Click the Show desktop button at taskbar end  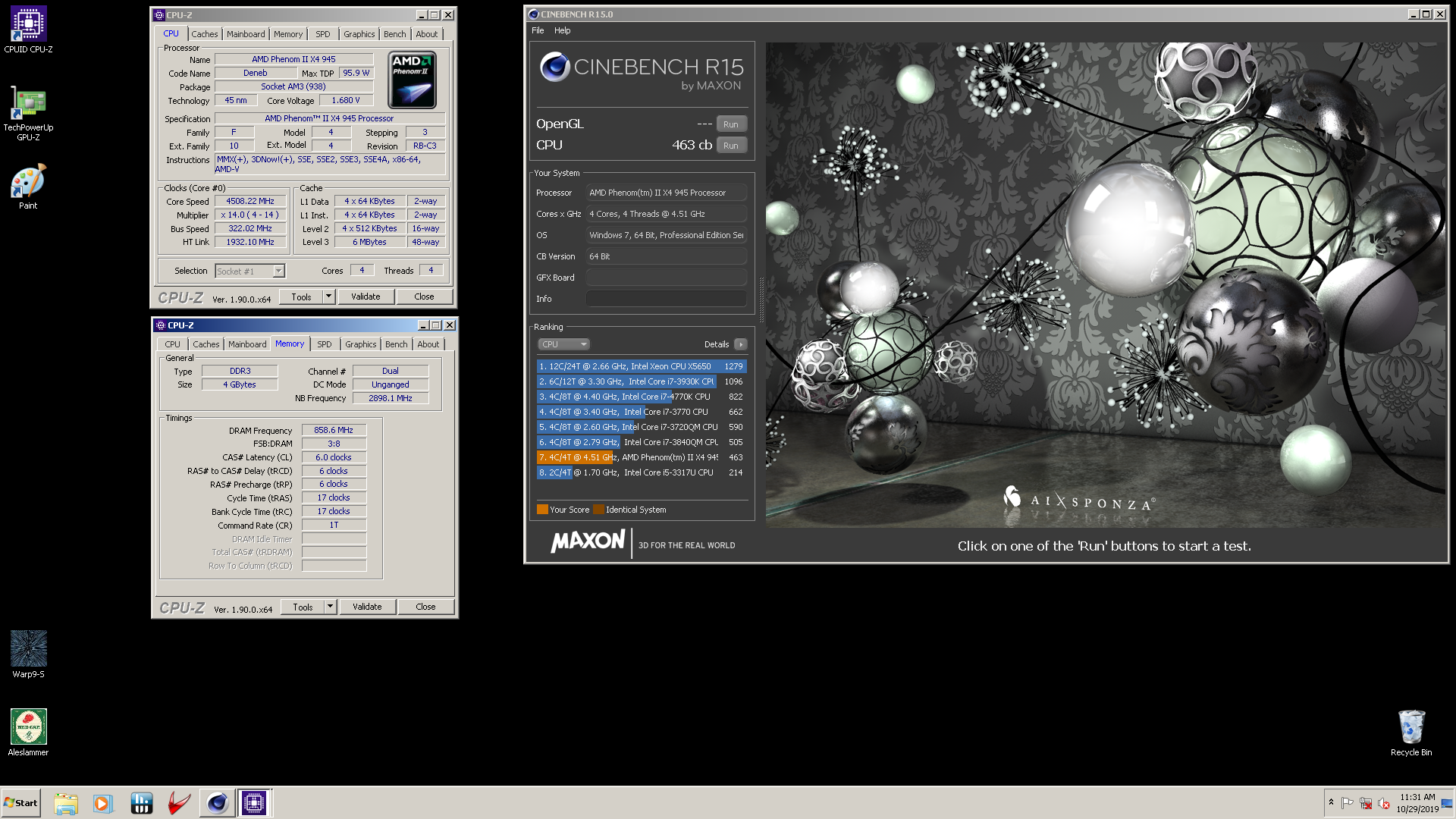(1448, 803)
